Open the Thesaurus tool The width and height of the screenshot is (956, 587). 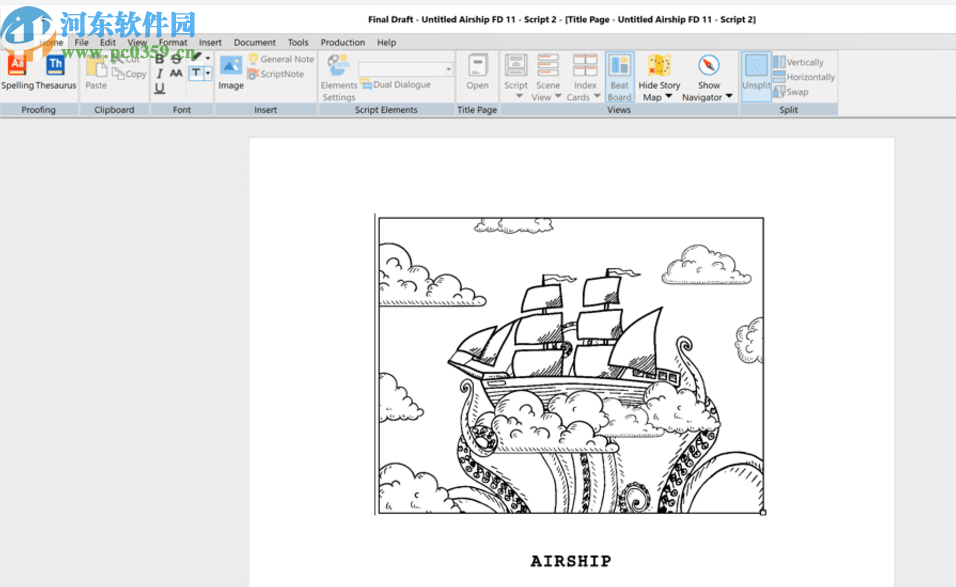pyautogui.click(x=55, y=67)
